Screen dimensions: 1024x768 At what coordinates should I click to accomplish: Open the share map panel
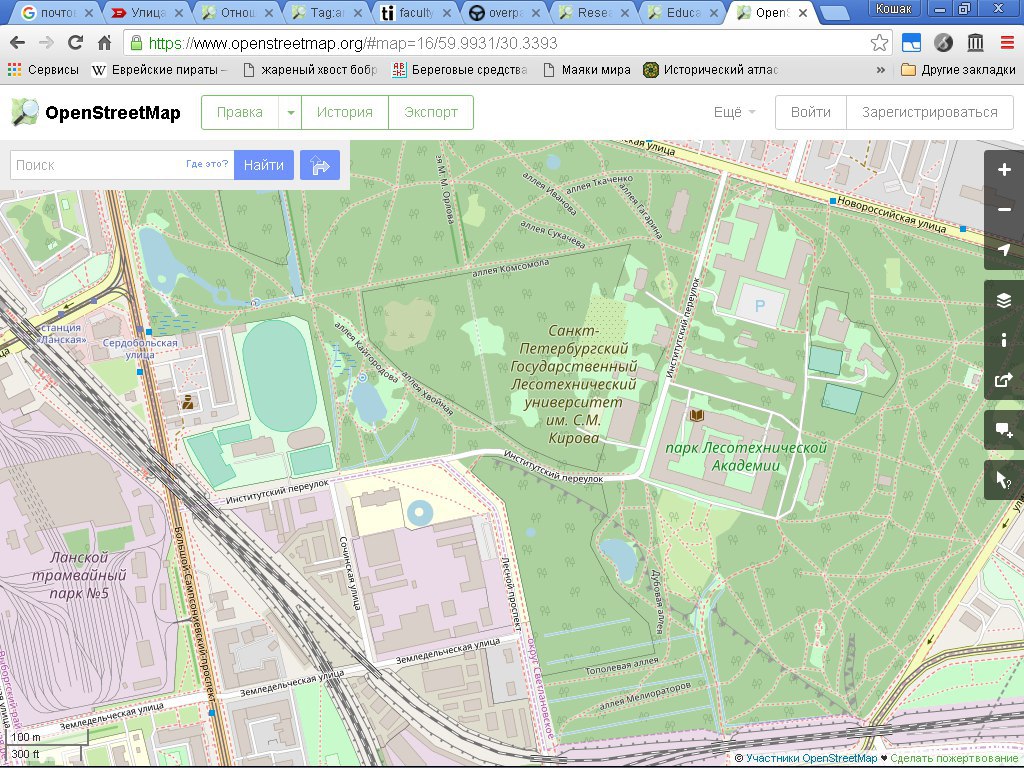pyautogui.click(x=1004, y=380)
